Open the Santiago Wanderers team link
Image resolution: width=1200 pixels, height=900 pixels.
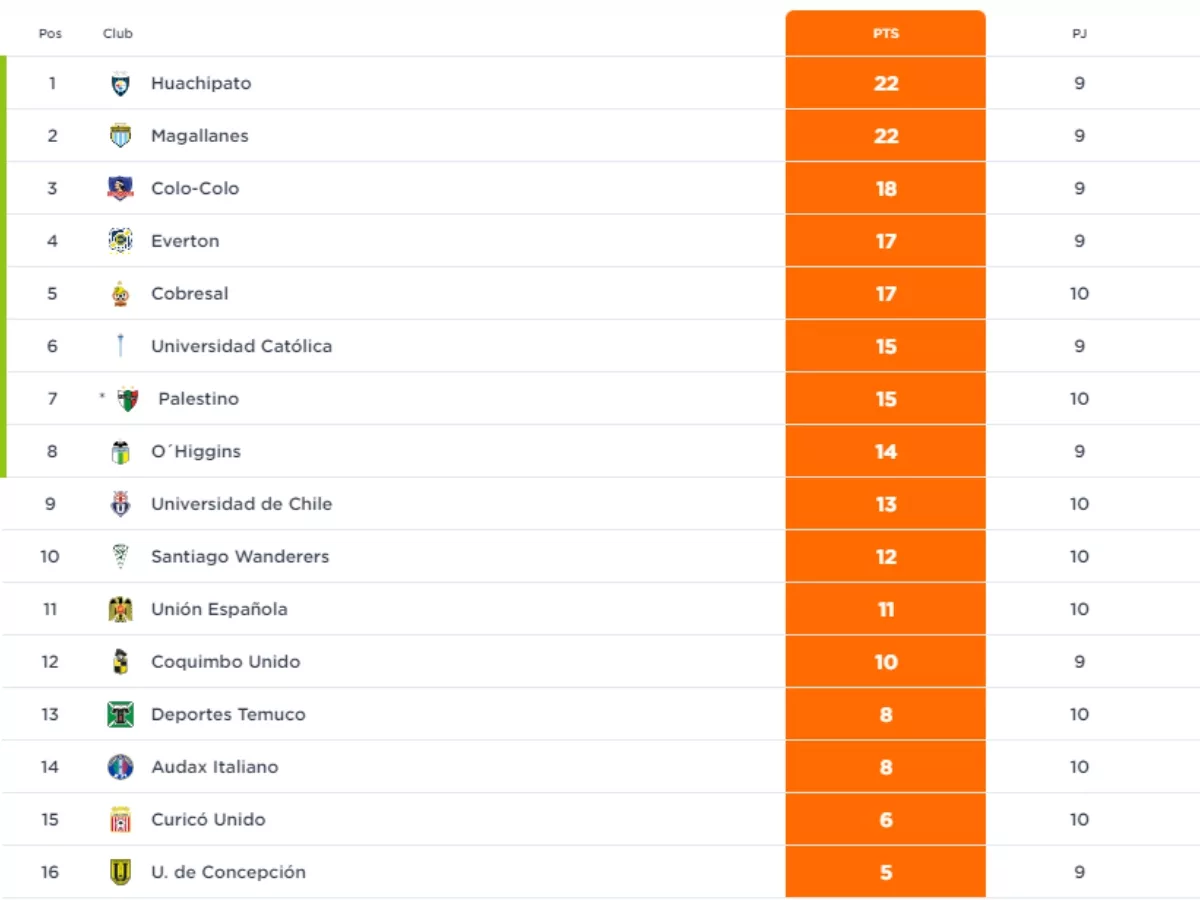[240, 556]
